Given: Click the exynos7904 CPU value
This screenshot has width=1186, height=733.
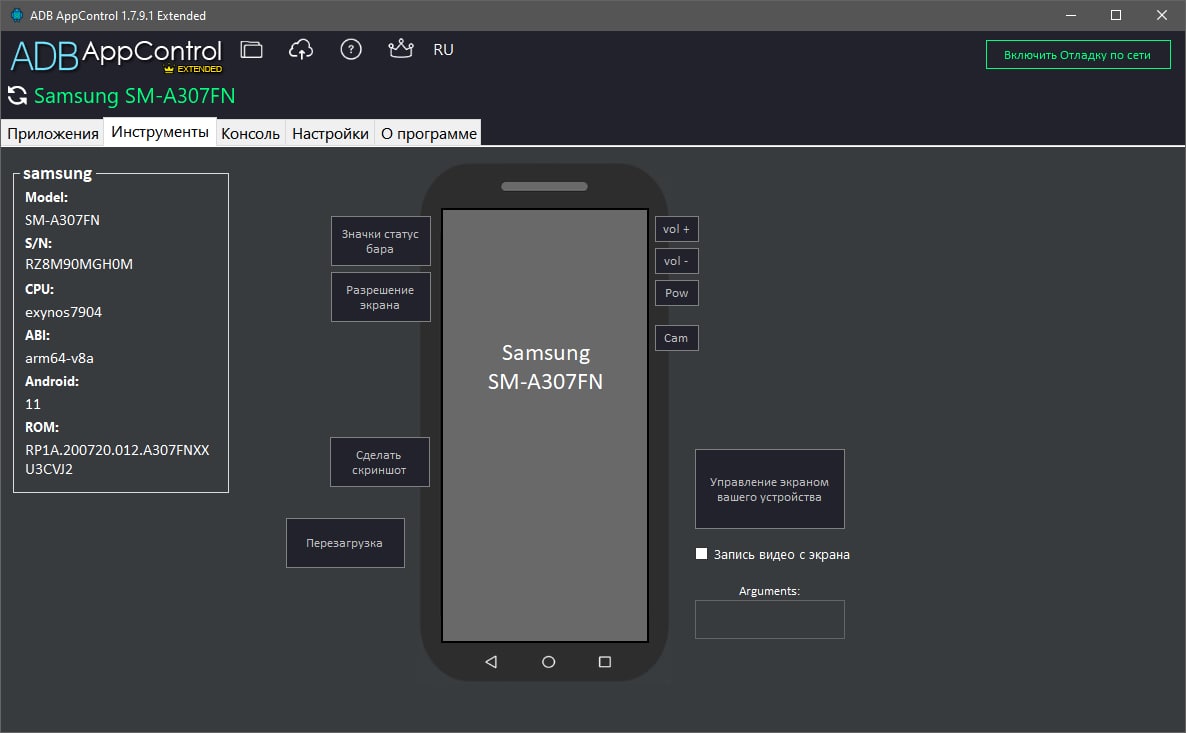Looking at the screenshot, I should (x=64, y=312).
